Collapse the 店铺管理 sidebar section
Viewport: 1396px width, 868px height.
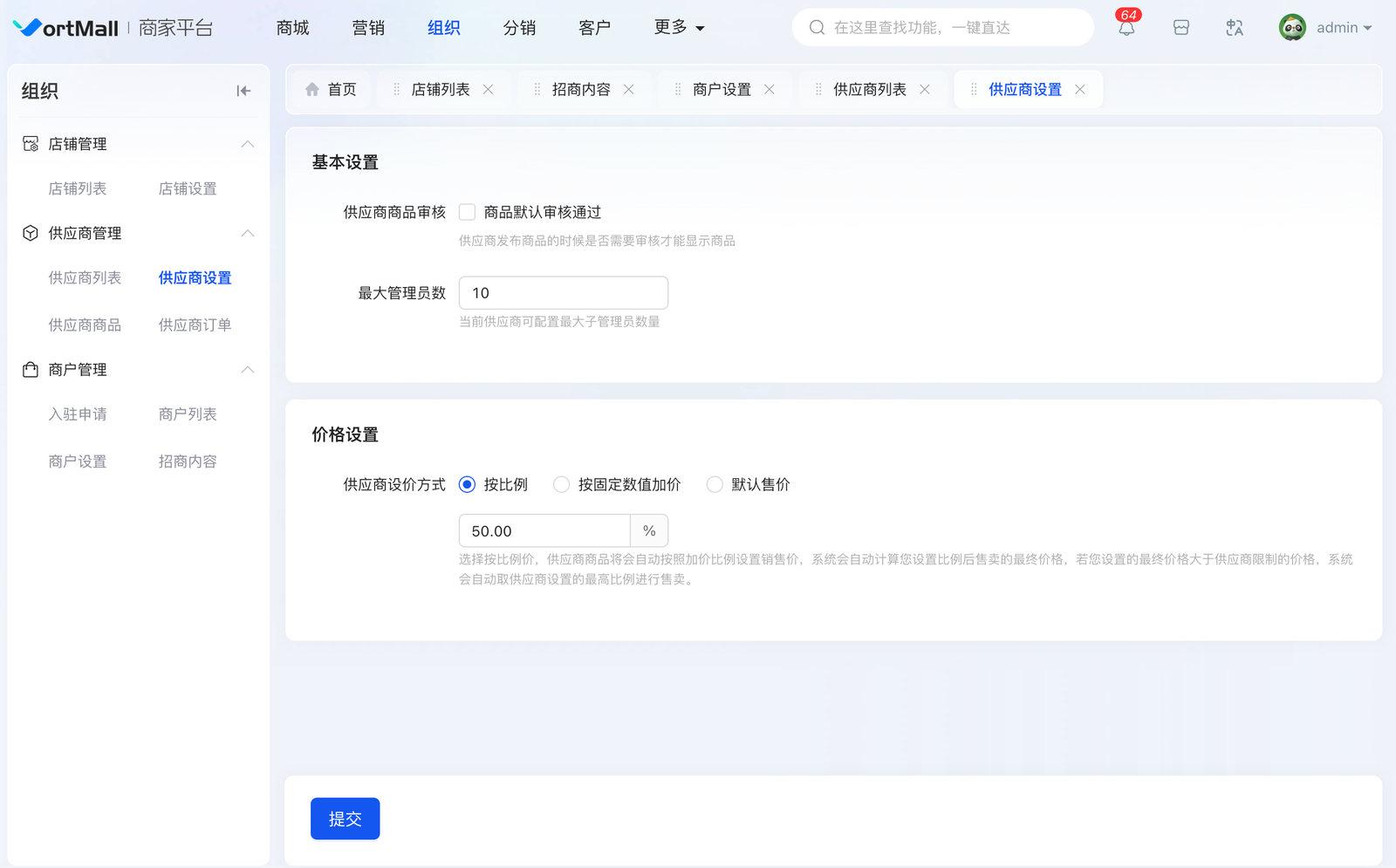pyautogui.click(x=248, y=144)
